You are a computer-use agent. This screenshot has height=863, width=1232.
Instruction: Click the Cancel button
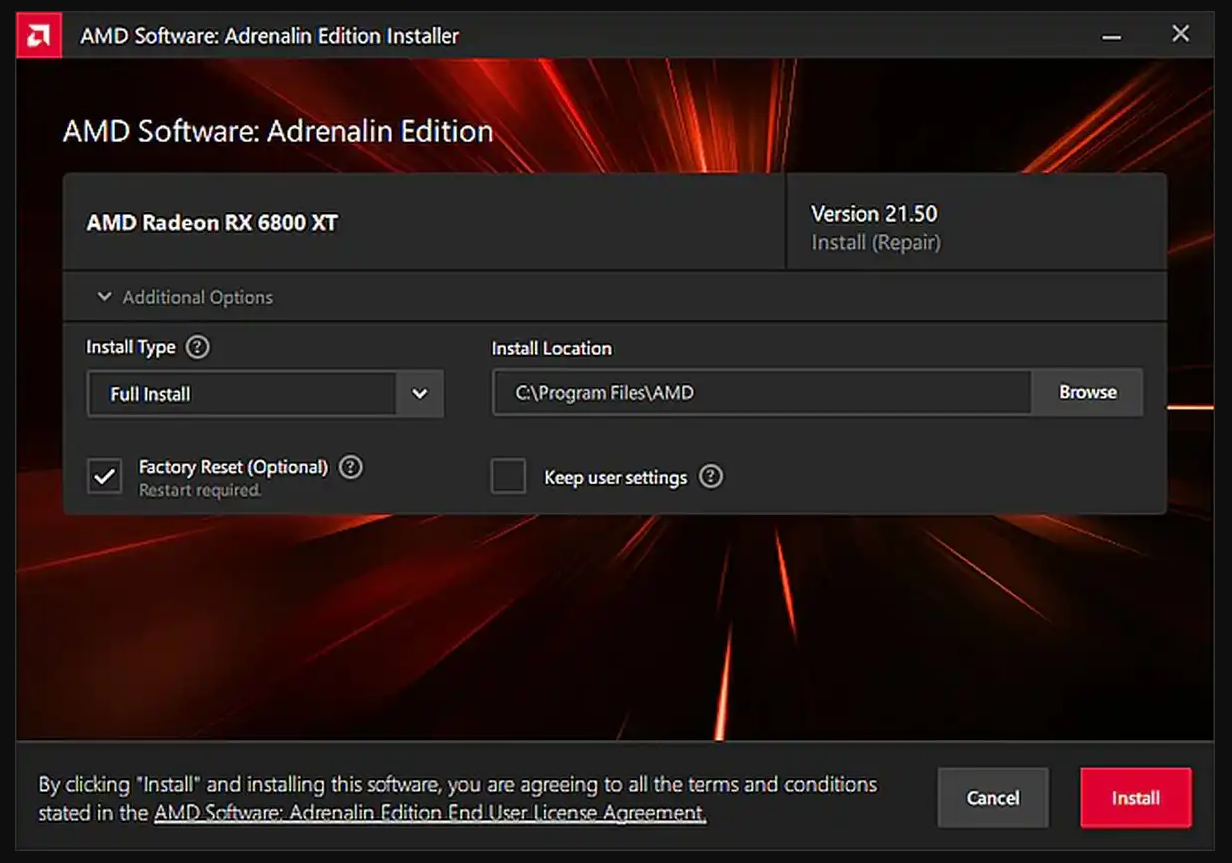click(x=992, y=798)
